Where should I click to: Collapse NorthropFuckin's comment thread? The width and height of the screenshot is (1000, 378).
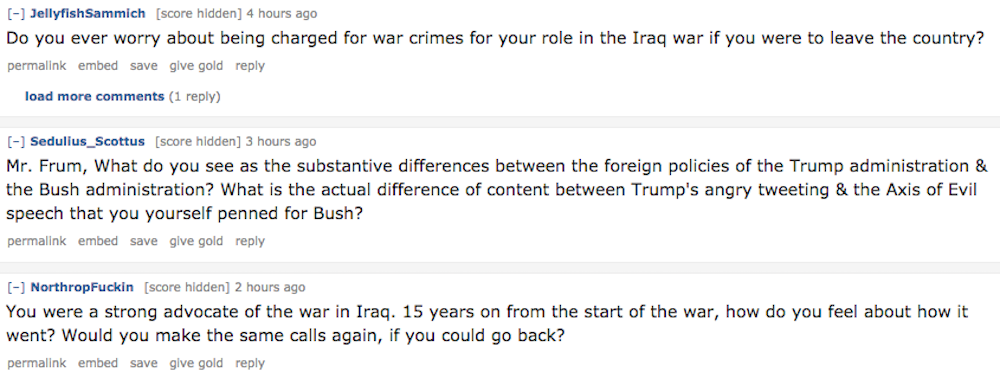[16, 287]
